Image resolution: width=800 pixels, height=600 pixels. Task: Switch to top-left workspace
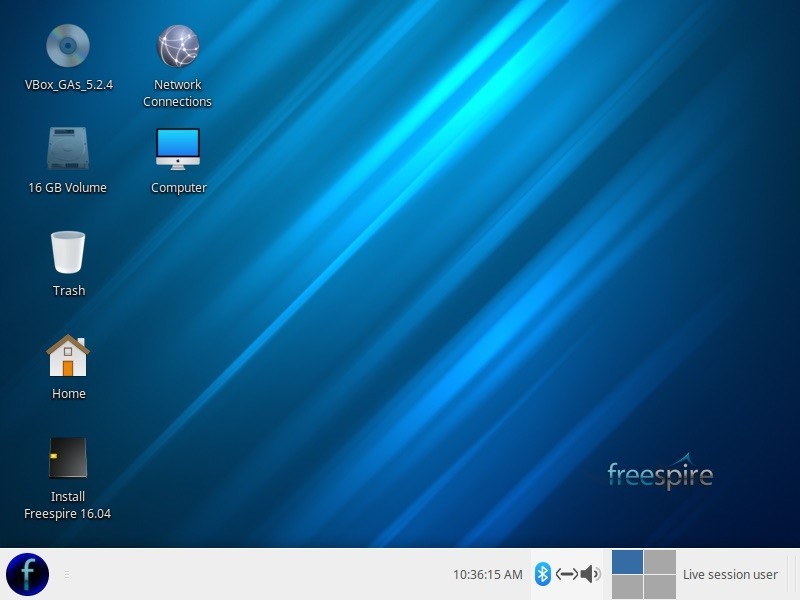click(x=627, y=562)
